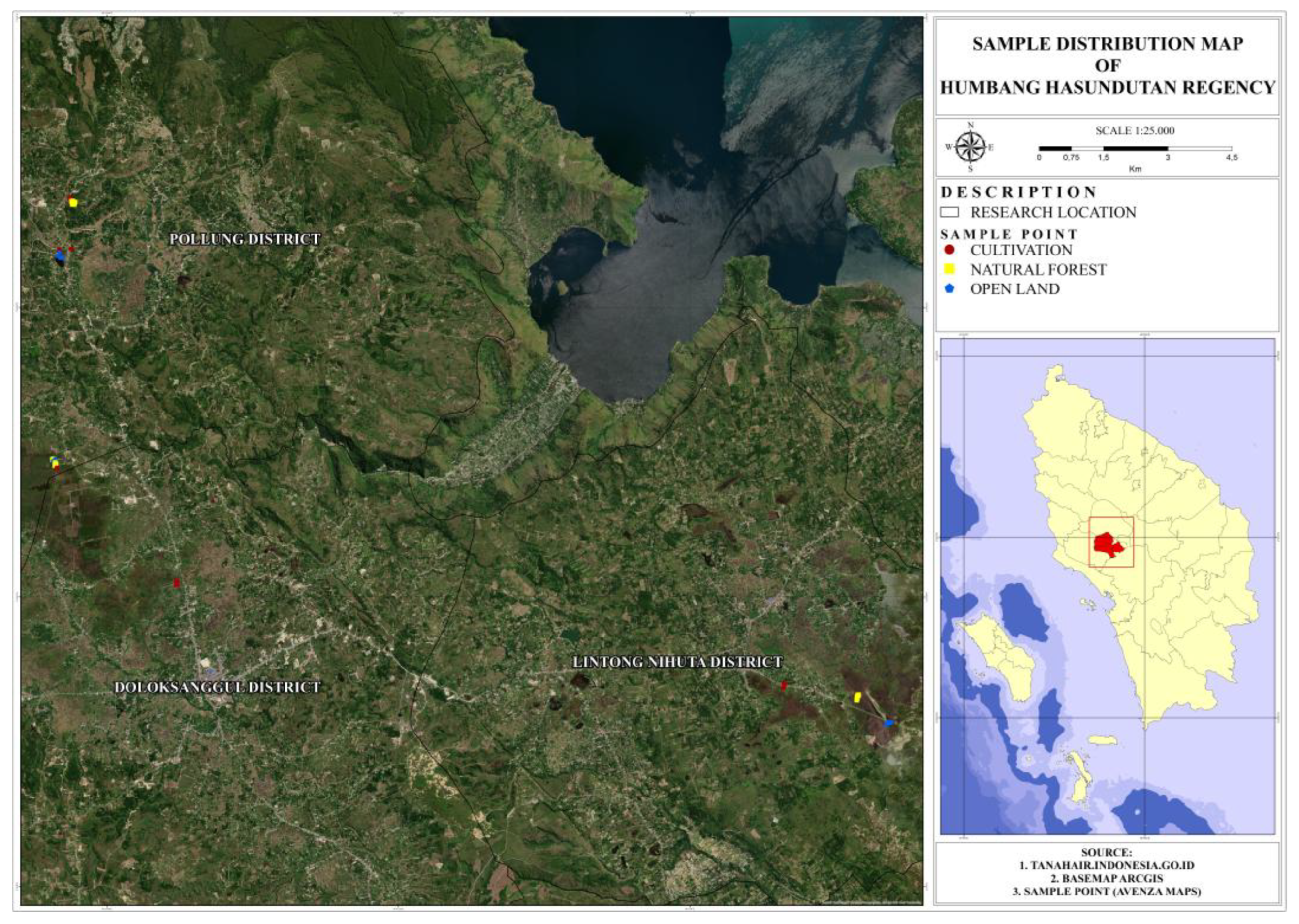This screenshot has width=1299, height=924.
Task: Click the red Cultivation legend circle
Action: coord(949,250)
